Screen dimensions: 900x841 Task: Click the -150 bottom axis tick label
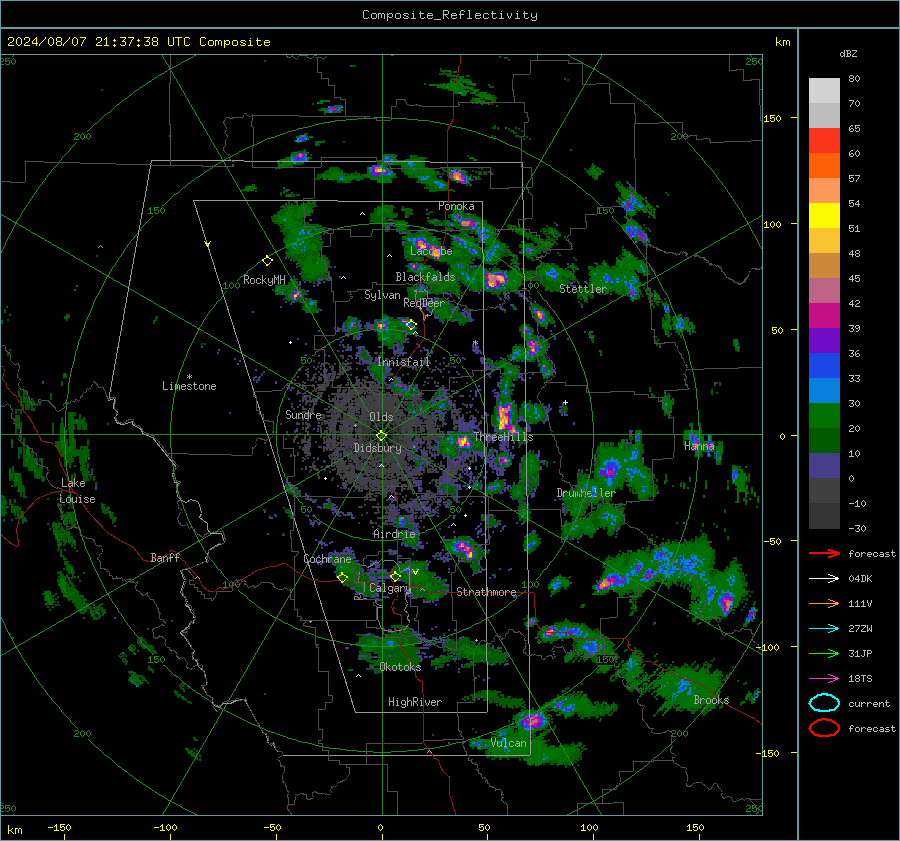point(59,827)
